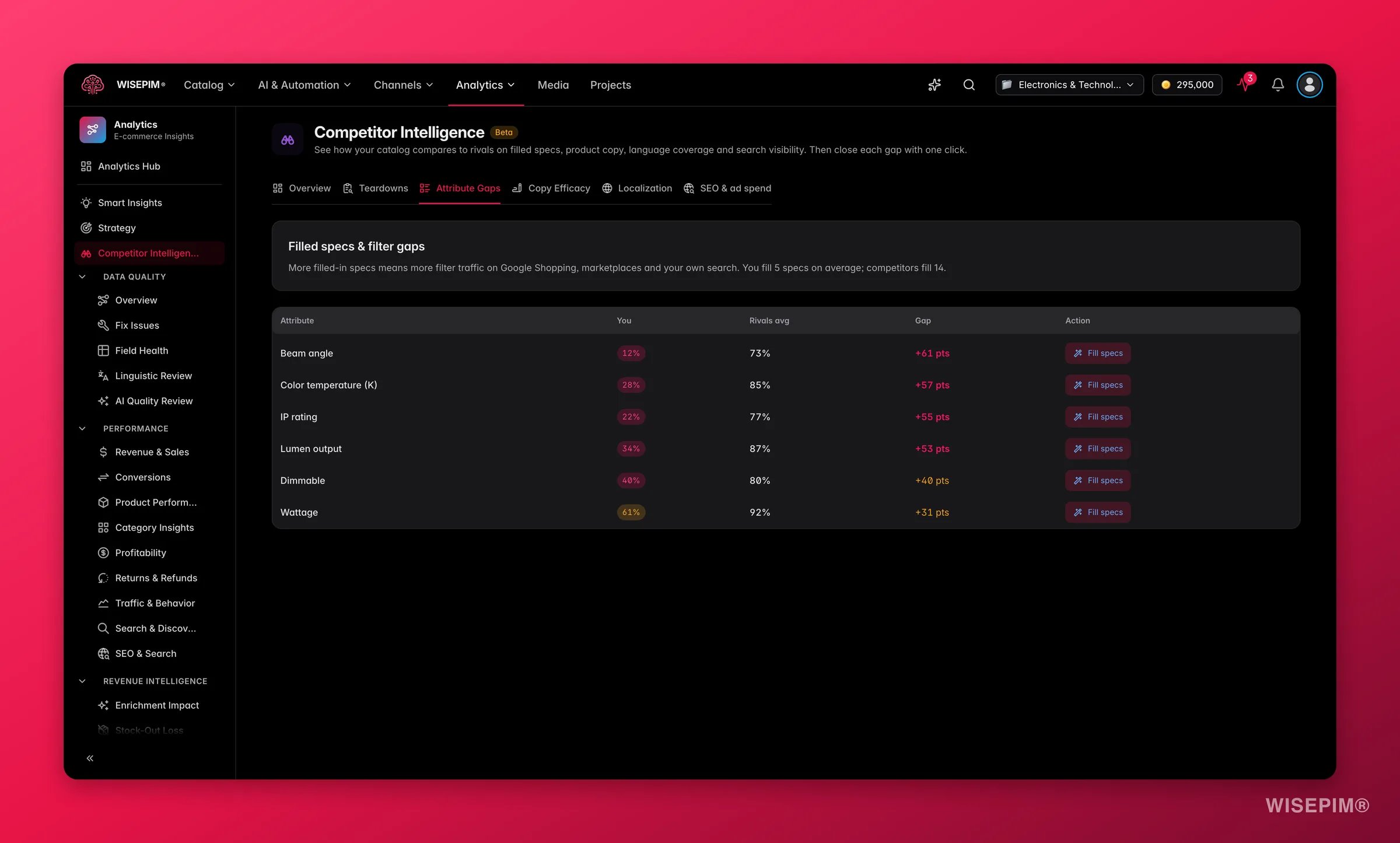Switch to the Localization tab
Viewport: 1400px width, 843px height.
[x=637, y=188]
